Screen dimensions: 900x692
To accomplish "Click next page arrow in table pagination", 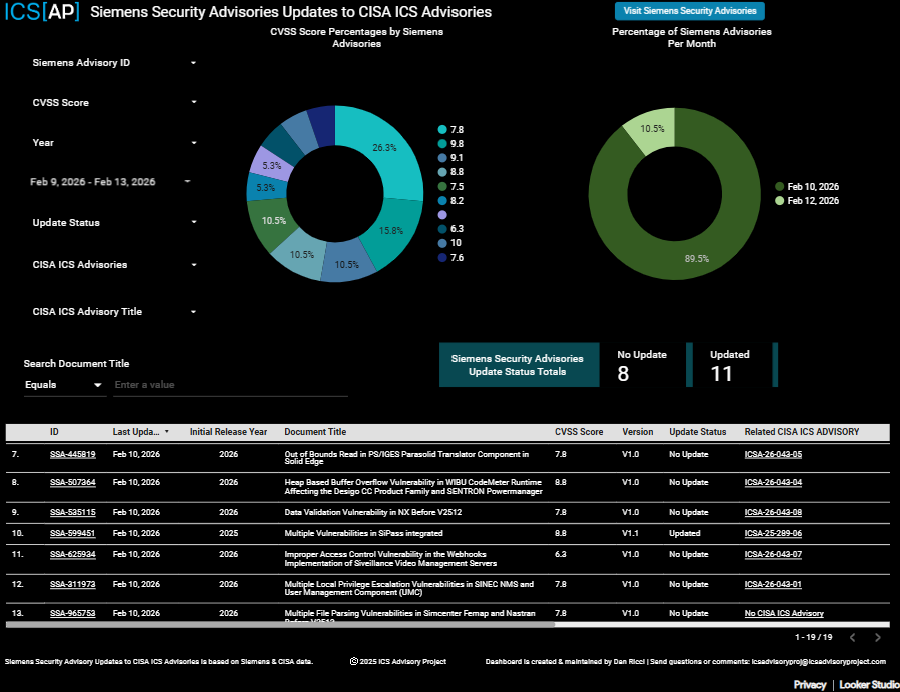I will (x=878, y=637).
